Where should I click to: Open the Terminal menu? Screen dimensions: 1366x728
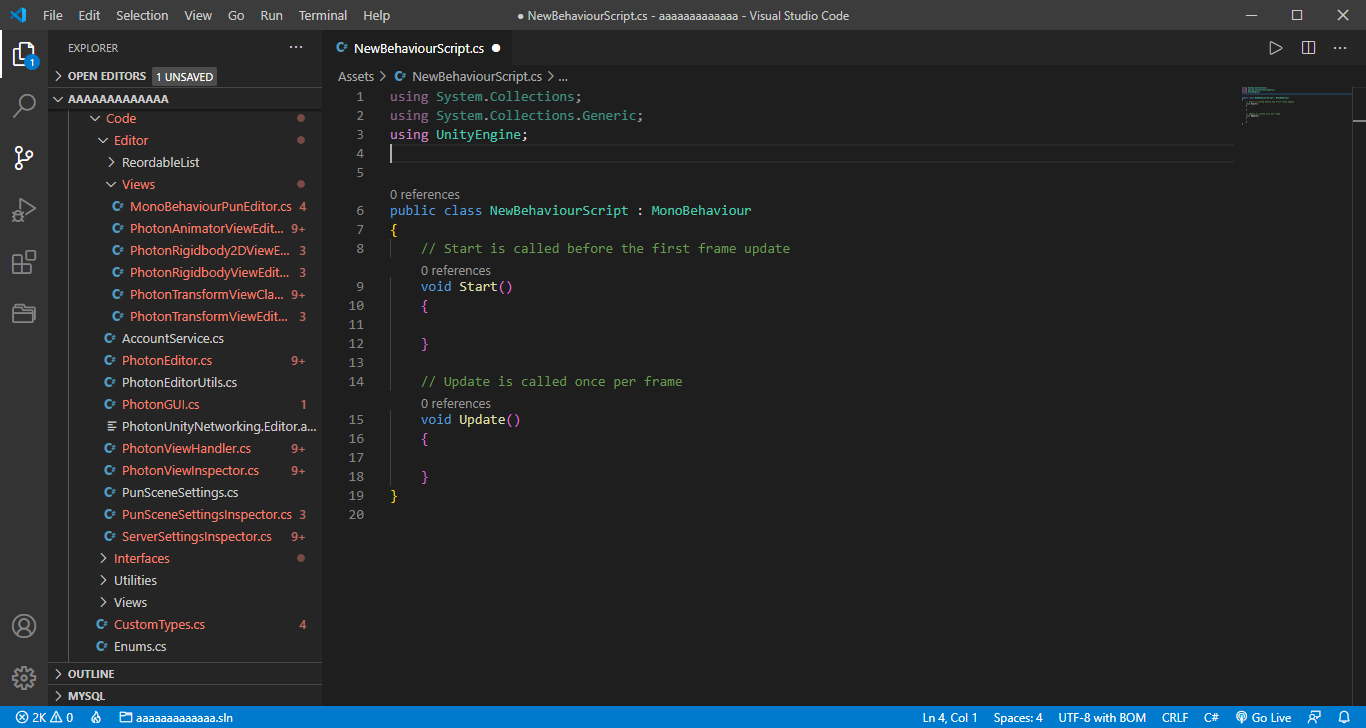point(323,16)
